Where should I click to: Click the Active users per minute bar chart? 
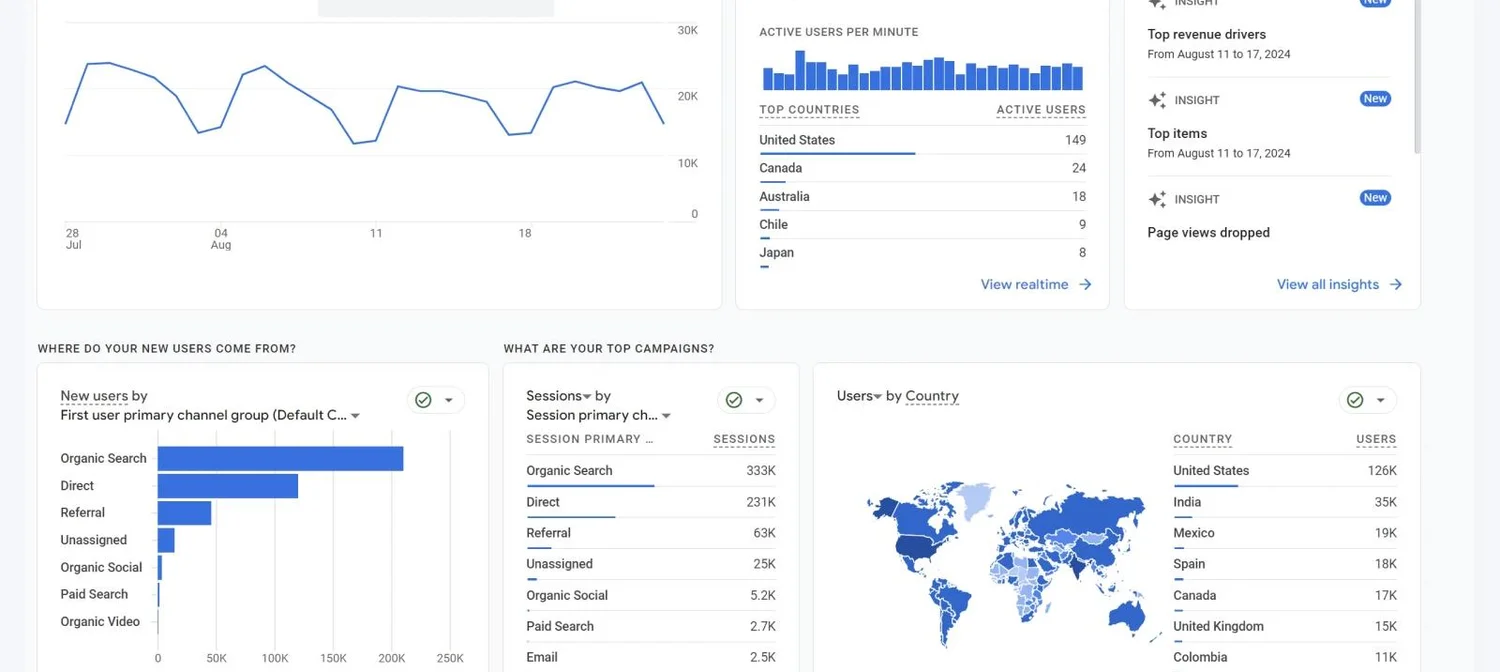coord(922,70)
